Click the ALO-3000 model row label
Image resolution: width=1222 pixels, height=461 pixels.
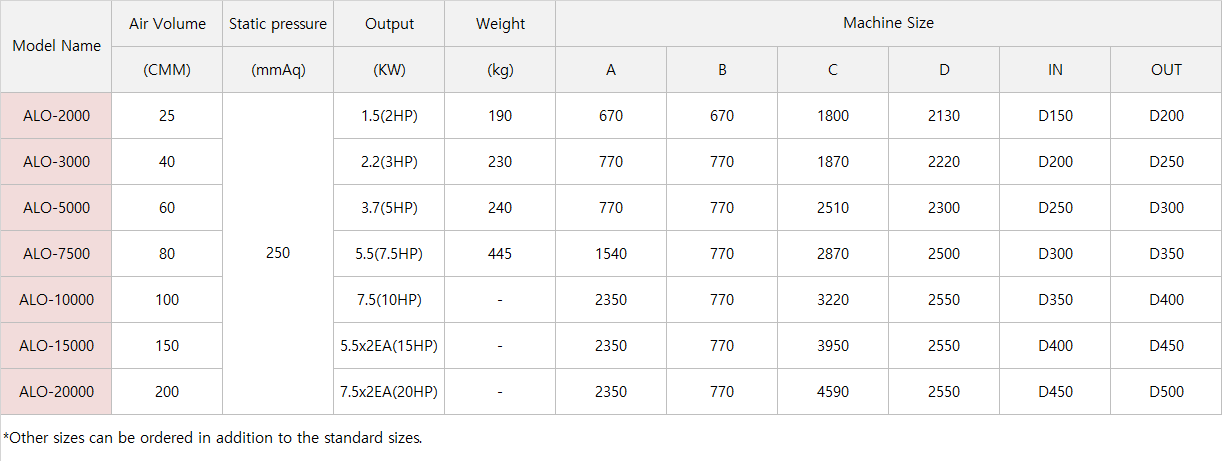click(56, 162)
